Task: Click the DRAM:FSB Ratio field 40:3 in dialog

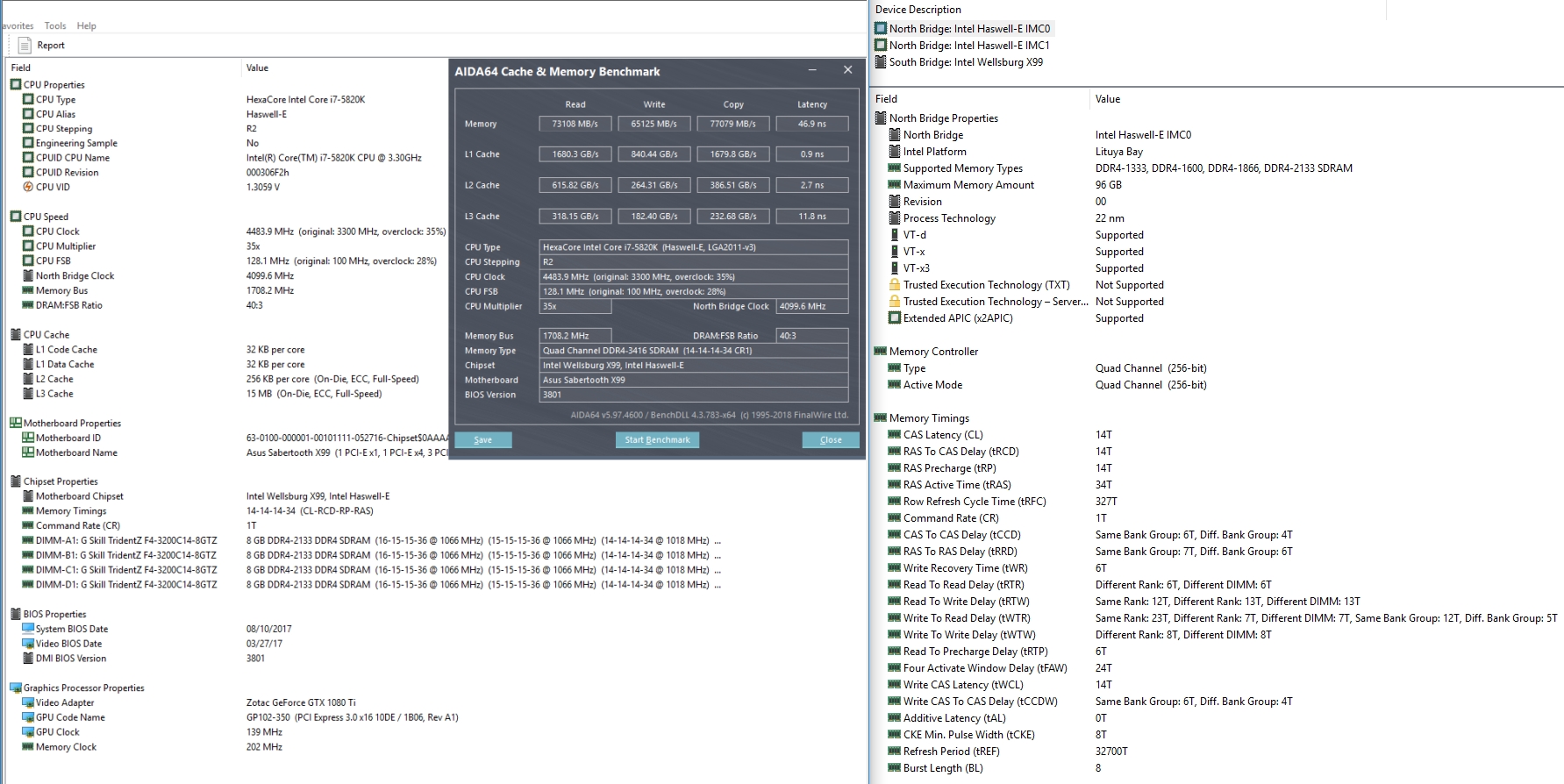Action: coord(812,336)
